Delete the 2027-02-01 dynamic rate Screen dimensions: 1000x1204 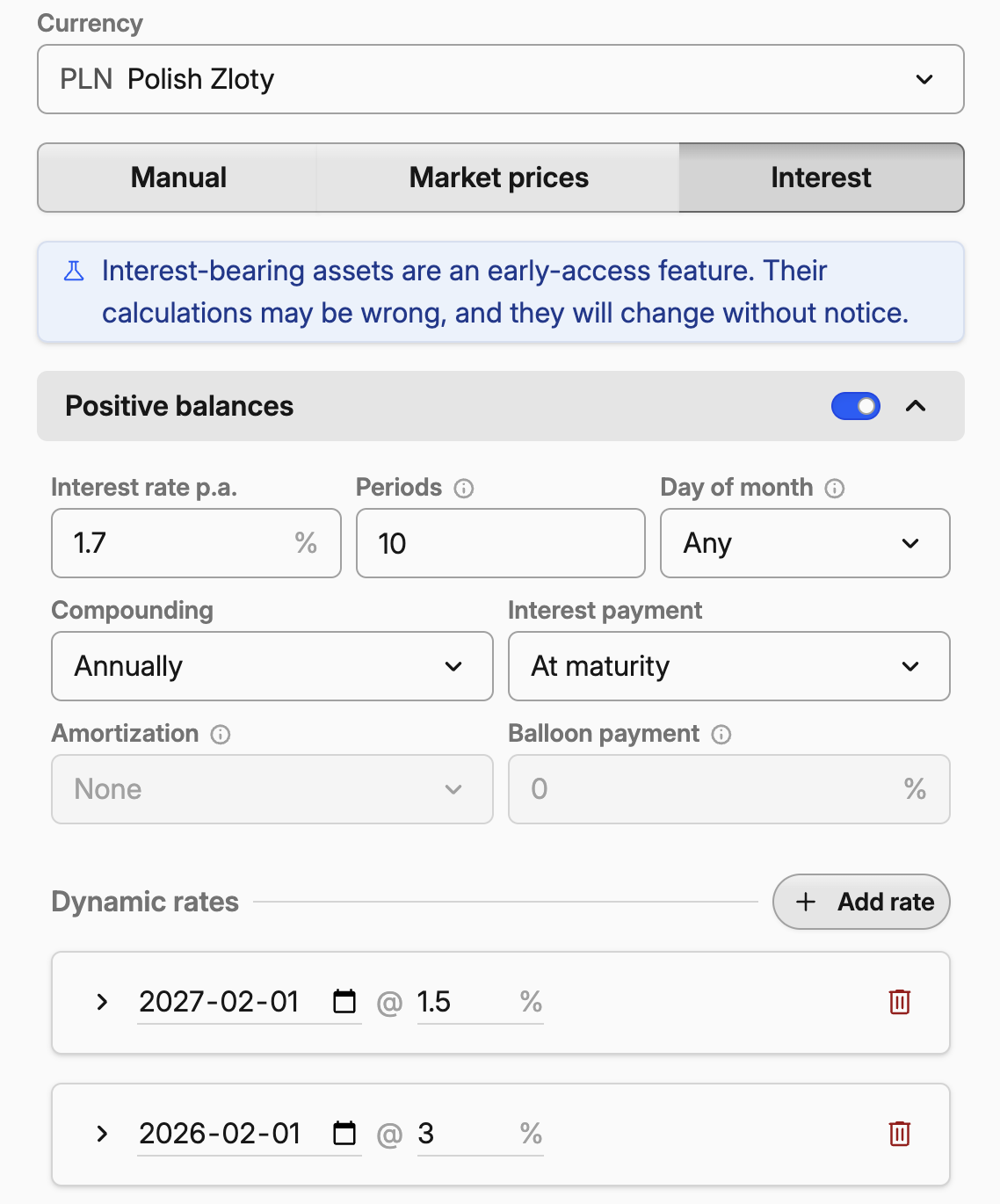(899, 1002)
